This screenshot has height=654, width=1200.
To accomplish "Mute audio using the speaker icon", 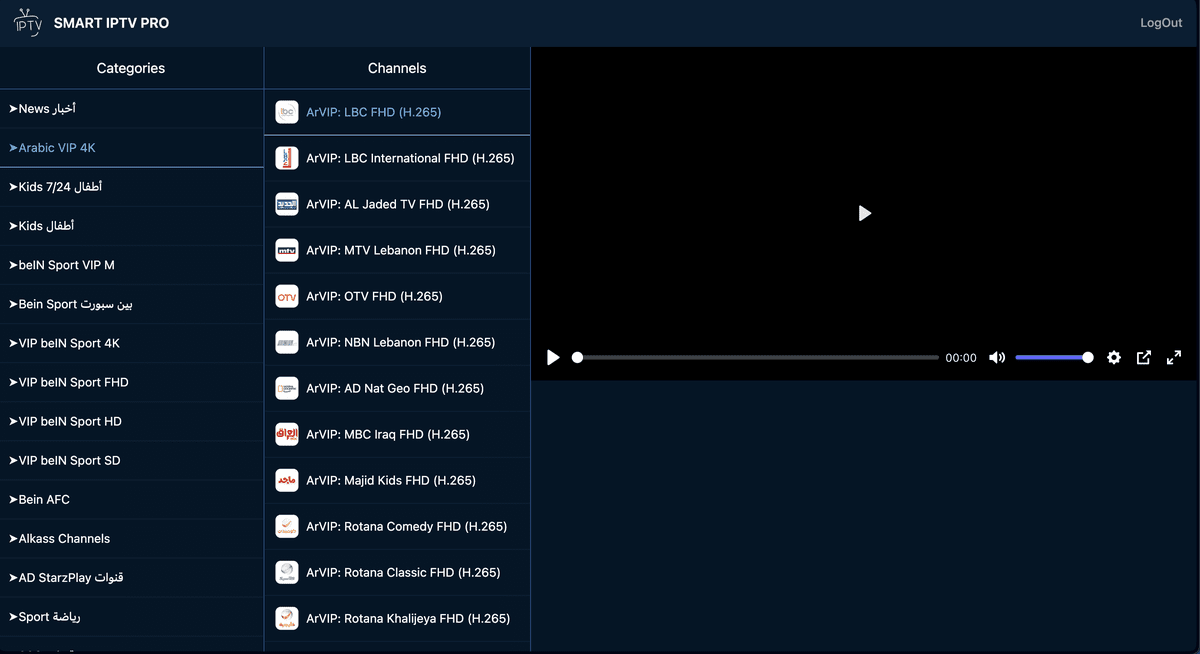I will tap(997, 357).
